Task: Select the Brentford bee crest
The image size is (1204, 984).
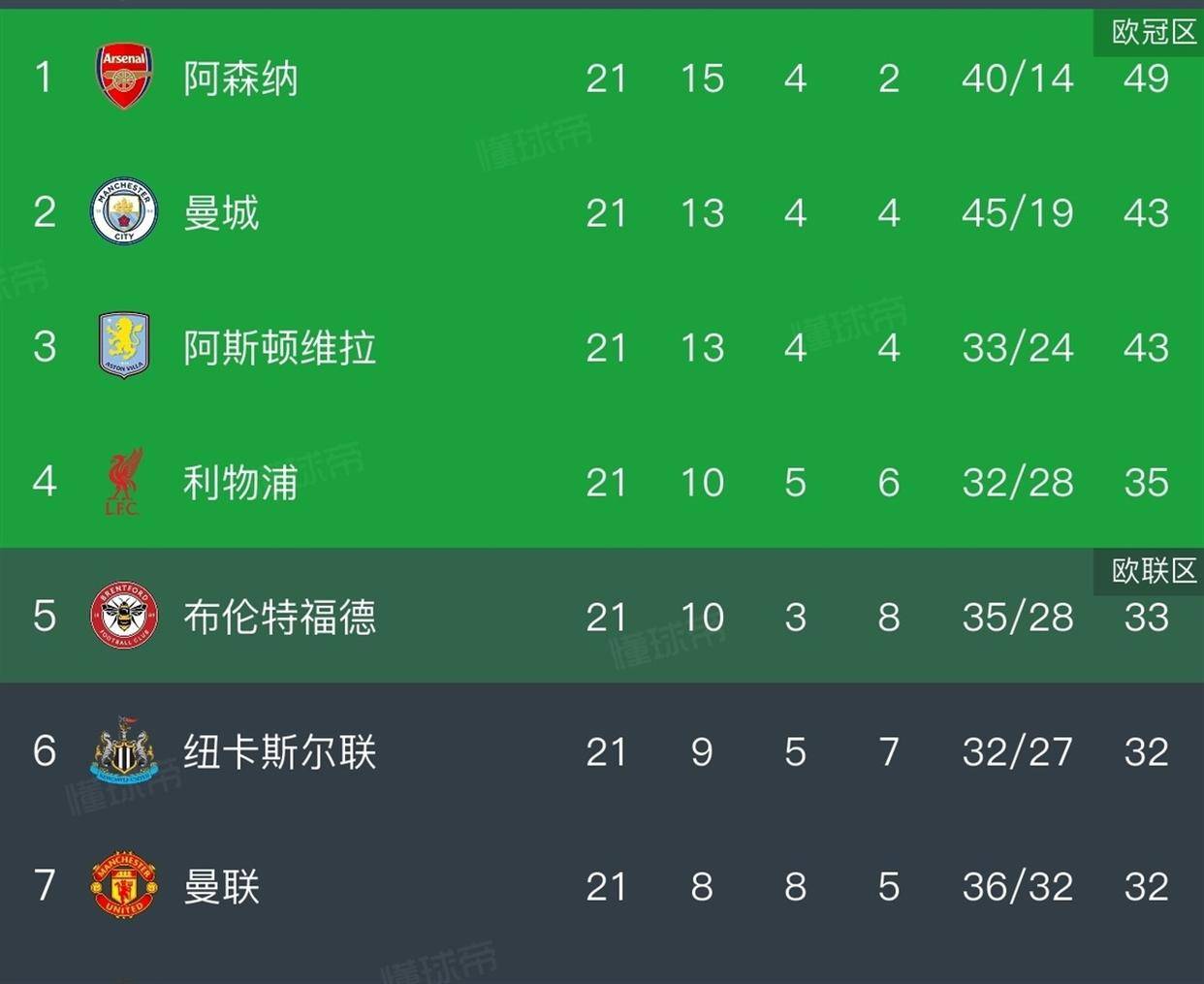Action: pyautogui.click(x=124, y=616)
